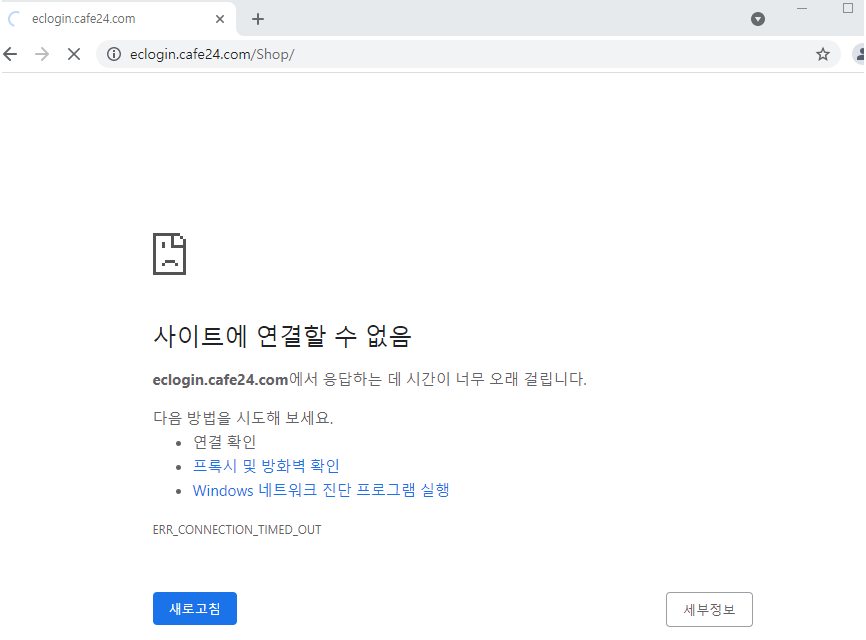The image size is (866, 640).
Task: Minimize the Chrome browser window
Action: coord(803,9)
